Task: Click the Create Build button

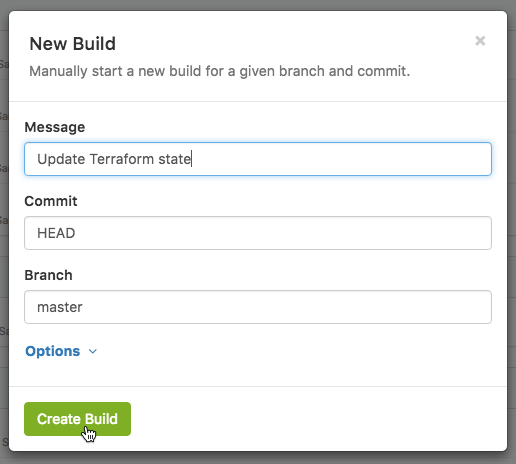Action: coord(77,419)
